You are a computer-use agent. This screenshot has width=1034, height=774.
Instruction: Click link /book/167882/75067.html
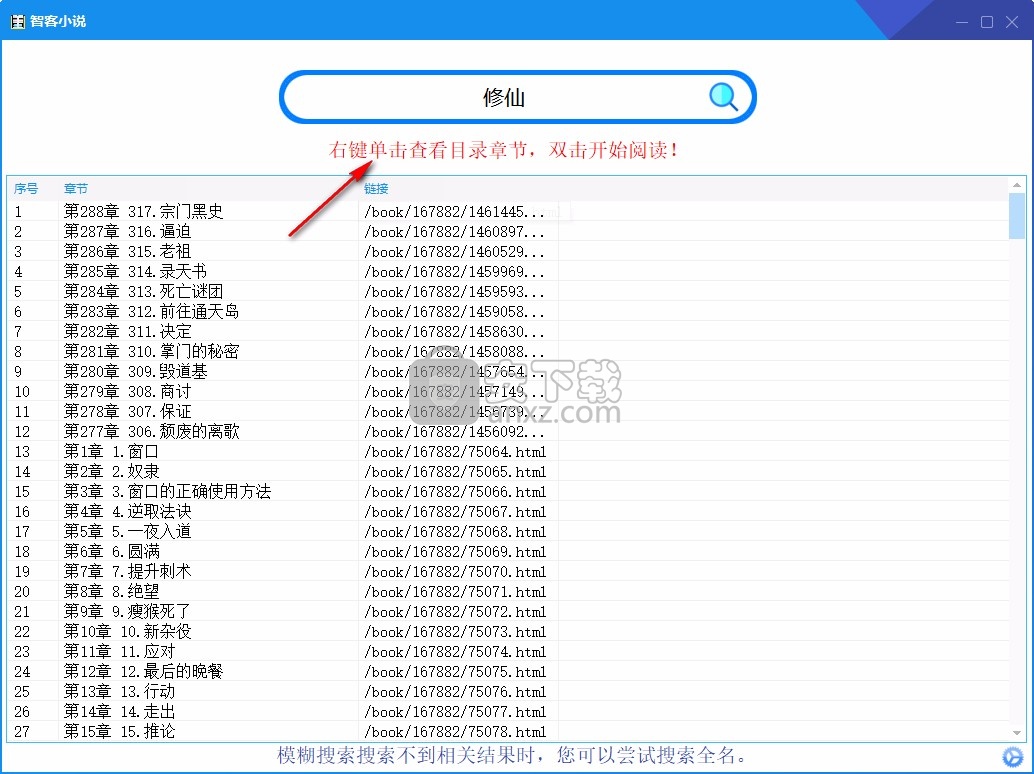tap(455, 512)
